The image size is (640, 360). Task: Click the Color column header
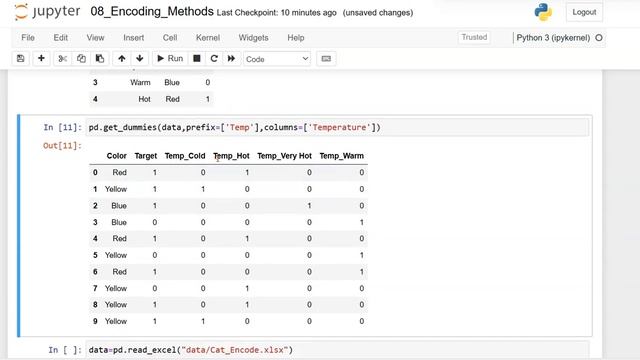pos(116,156)
